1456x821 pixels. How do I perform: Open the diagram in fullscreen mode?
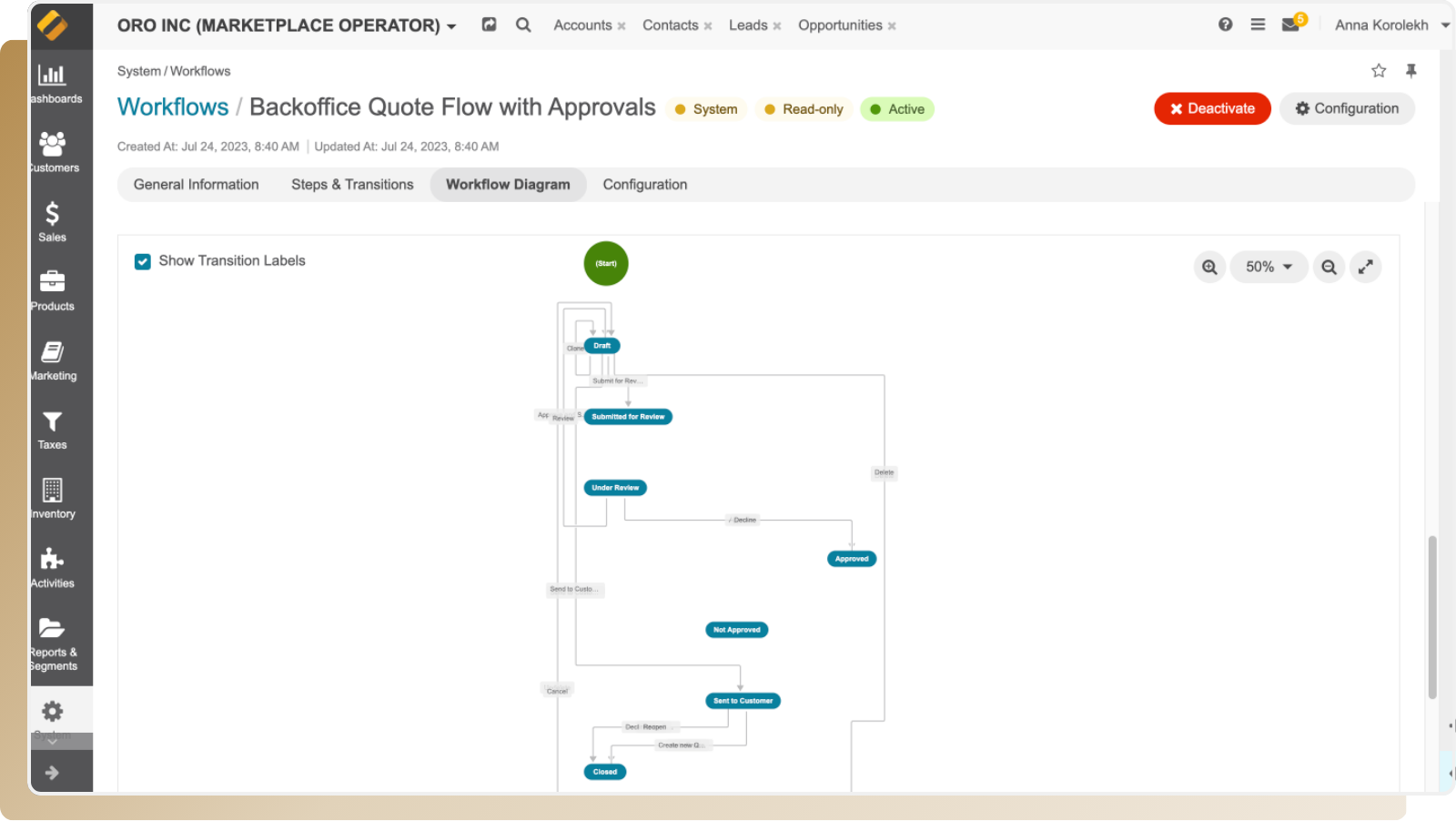point(1366,267)
